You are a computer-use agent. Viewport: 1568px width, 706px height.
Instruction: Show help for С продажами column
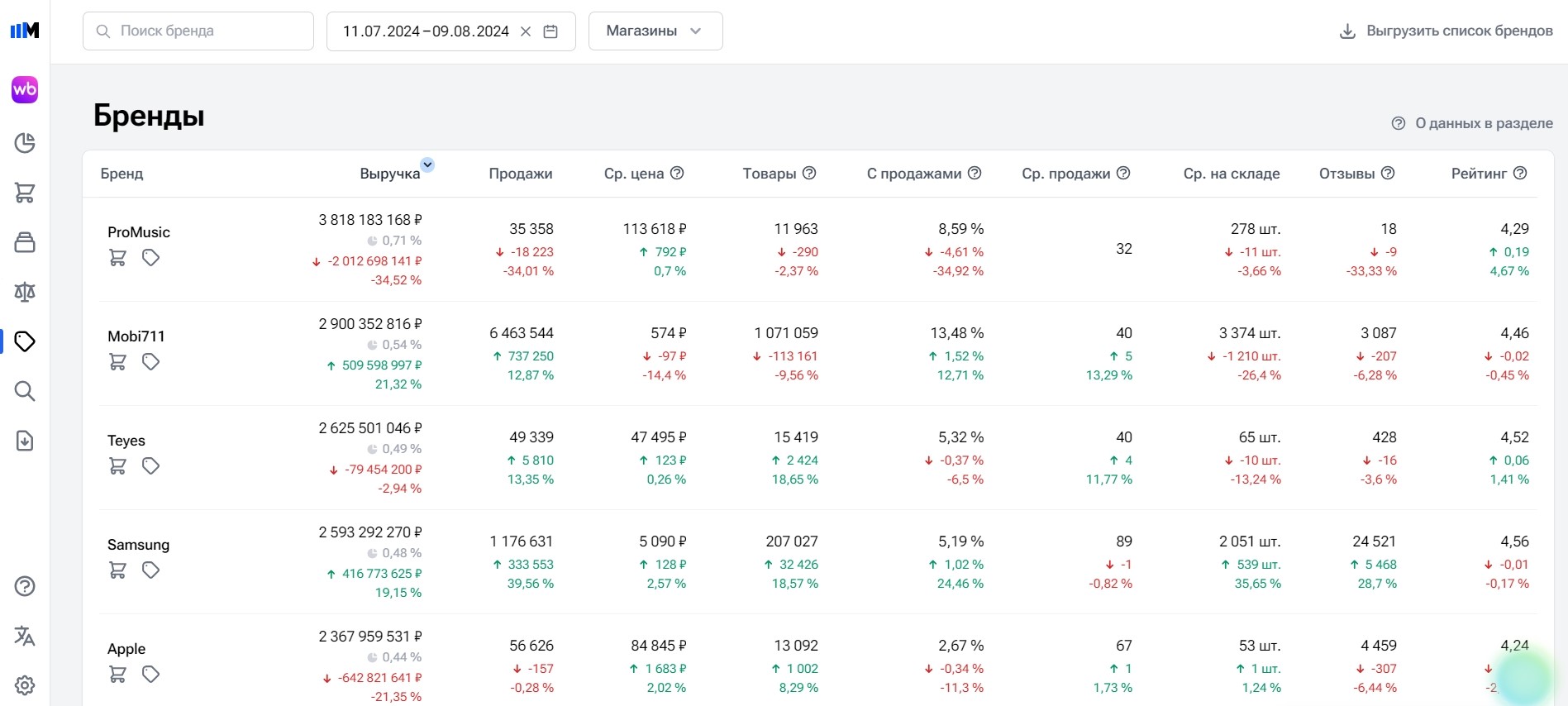coord(975,173)
